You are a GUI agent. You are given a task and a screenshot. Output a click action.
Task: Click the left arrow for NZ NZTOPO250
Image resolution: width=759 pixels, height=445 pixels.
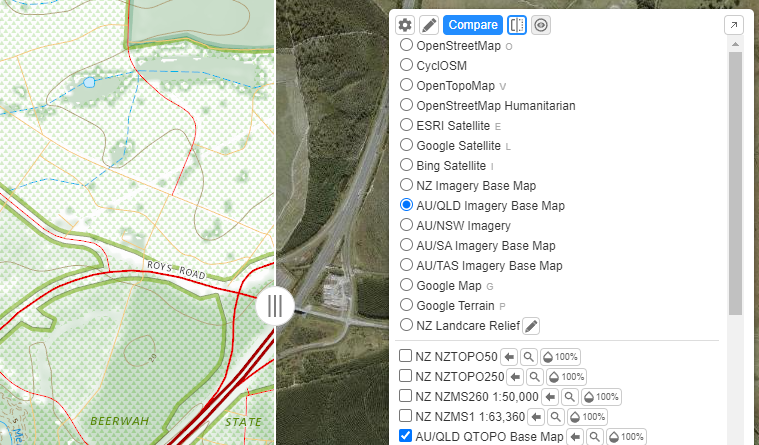(515, 377)
